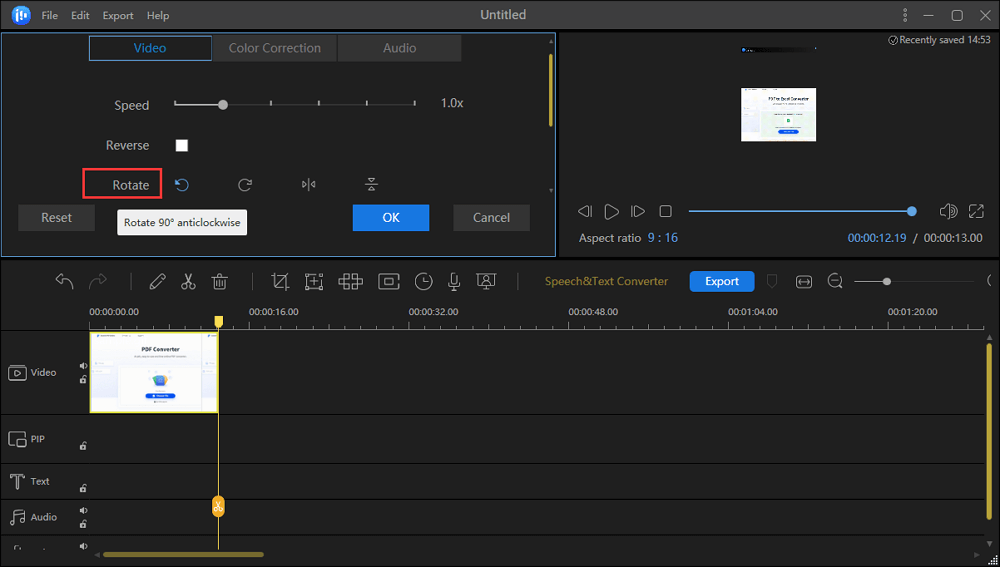This screenshot has height=567, width=1000.
Task: Click the trash delete icon
Action: point(220,282)
